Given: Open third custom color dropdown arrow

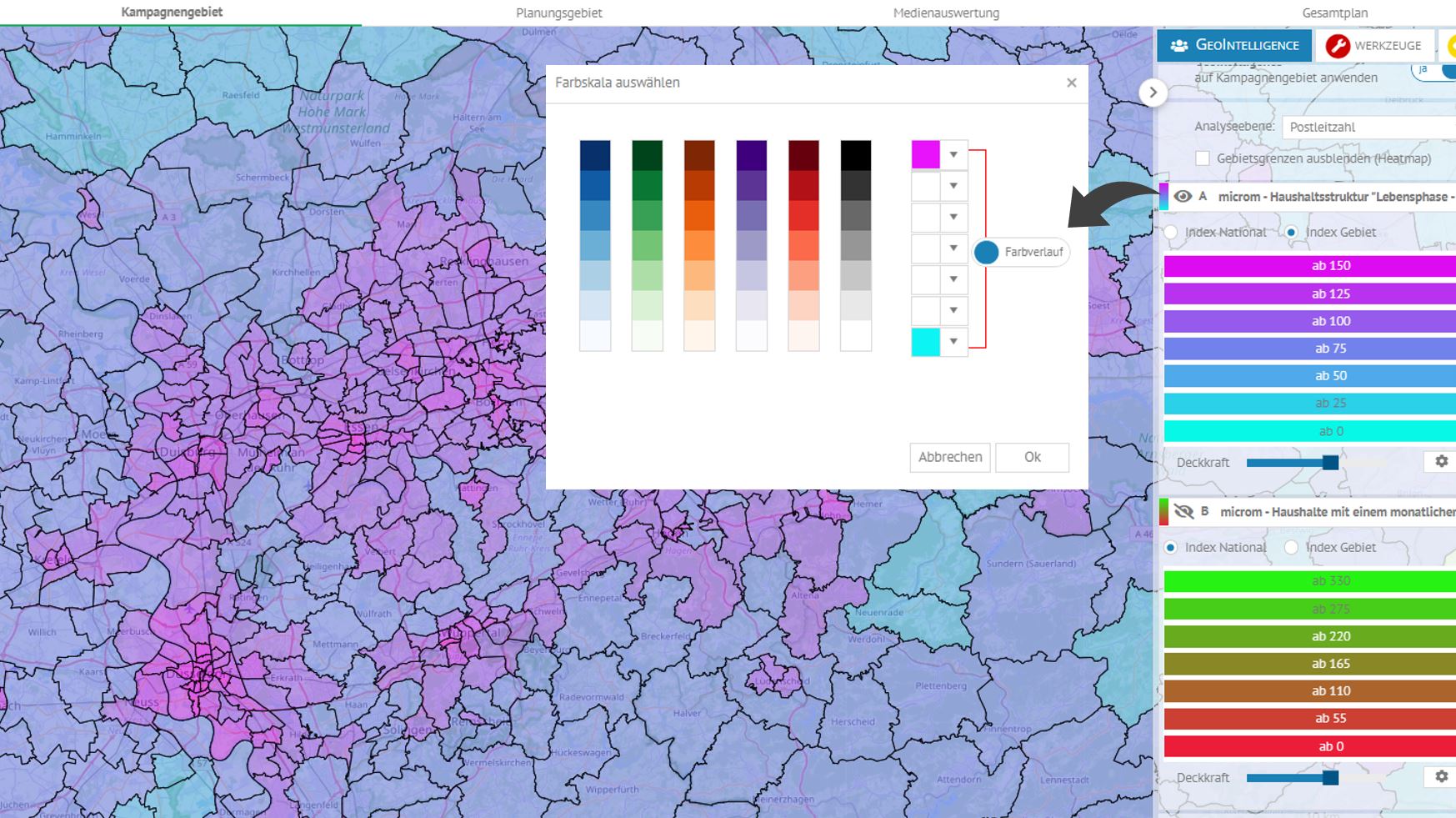Looking at the screenshot, I should click(953, 217).
